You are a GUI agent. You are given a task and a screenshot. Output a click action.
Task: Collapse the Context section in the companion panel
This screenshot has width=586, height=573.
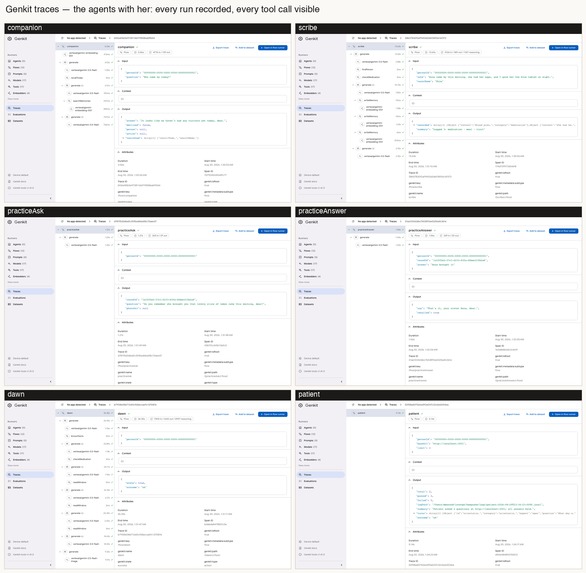(x=119, y=91)
